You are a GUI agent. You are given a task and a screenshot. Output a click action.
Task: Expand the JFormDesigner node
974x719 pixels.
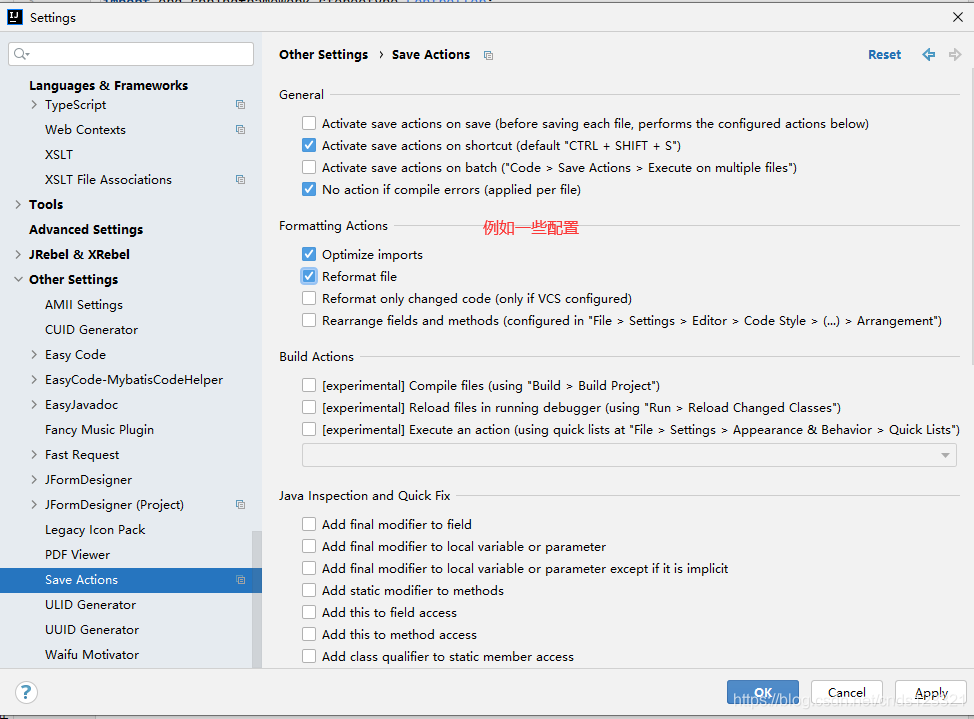(34, 480)
